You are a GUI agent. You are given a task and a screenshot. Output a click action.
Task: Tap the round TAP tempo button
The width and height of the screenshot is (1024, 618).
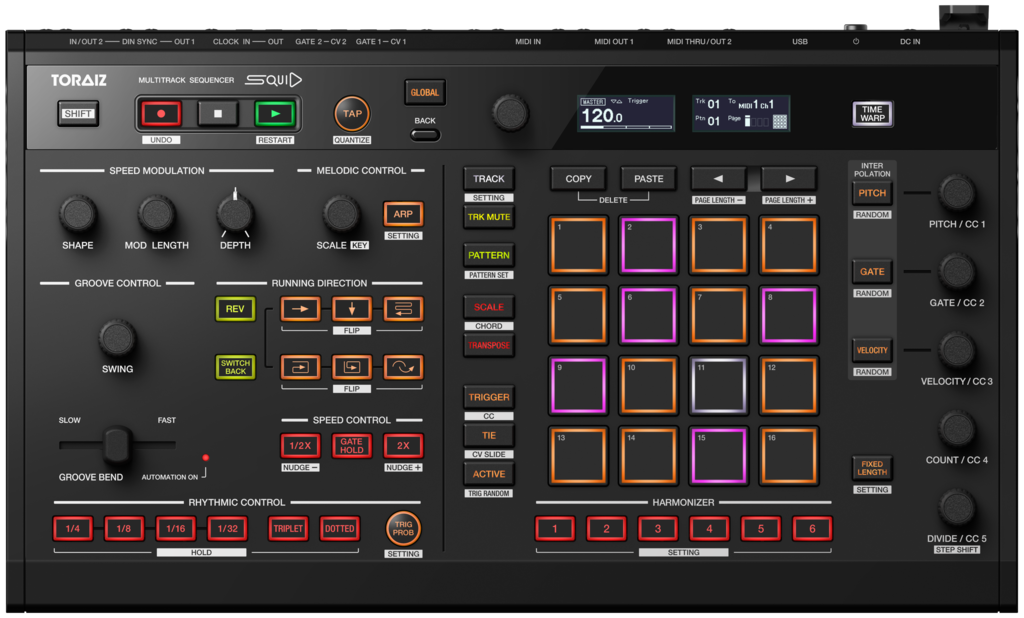click(x=352, y=114)
